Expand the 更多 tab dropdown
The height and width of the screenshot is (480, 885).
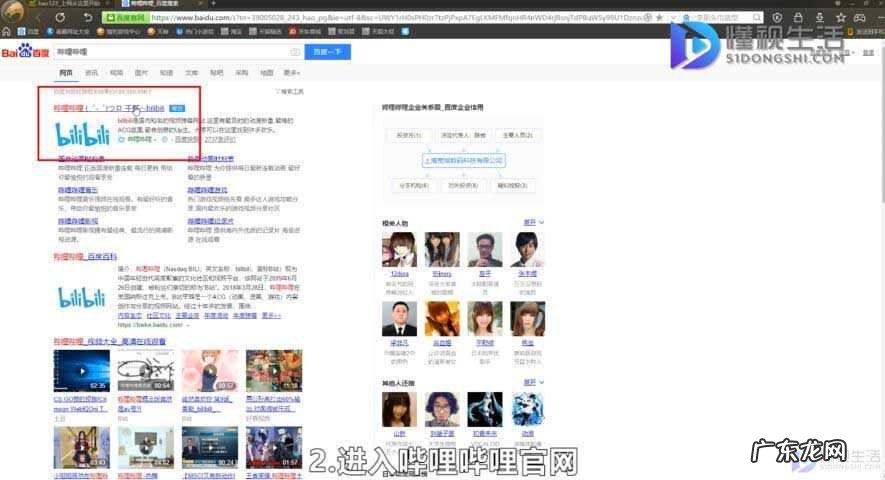[x=292, y=73]
